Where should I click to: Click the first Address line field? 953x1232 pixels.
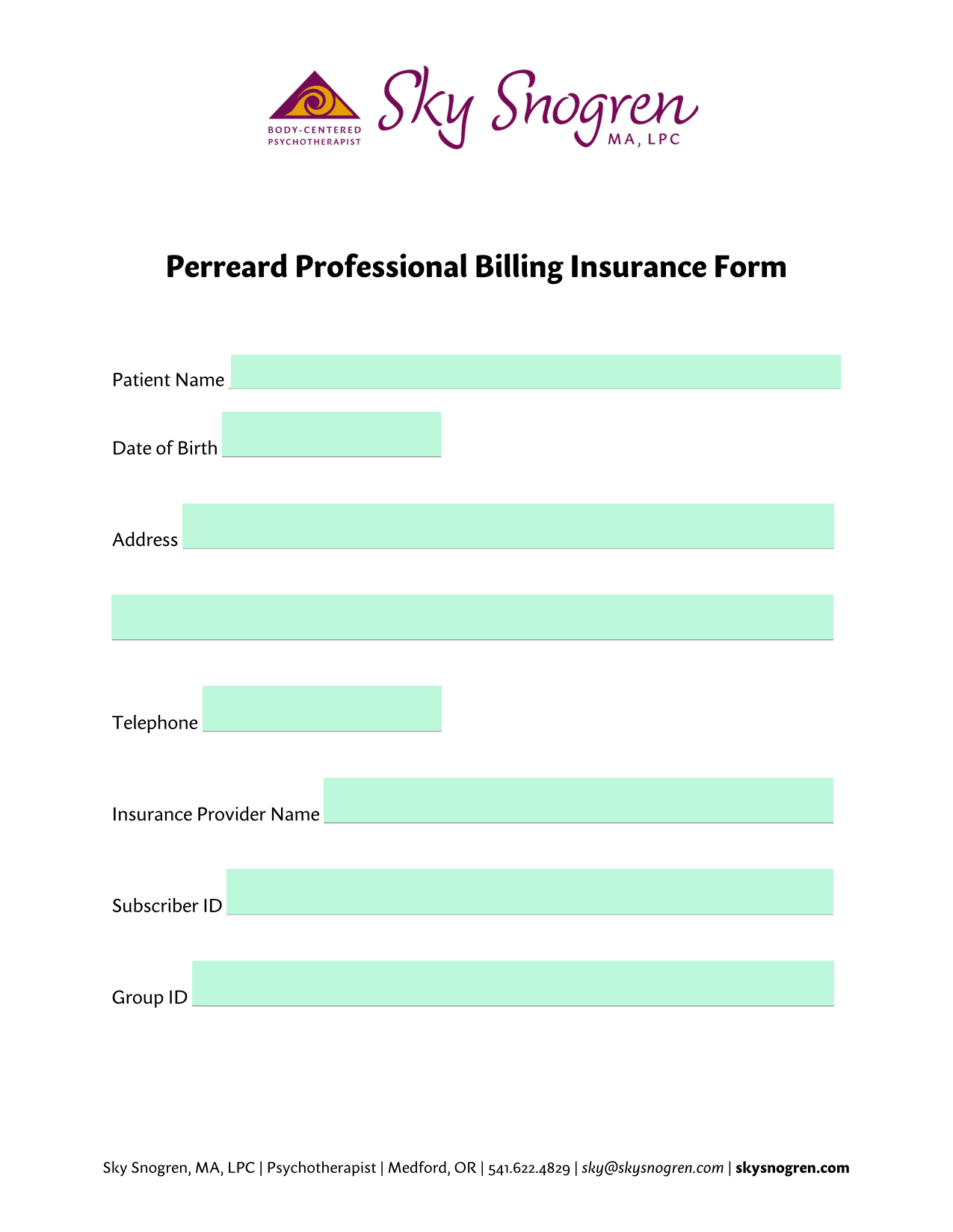point(508,526)
